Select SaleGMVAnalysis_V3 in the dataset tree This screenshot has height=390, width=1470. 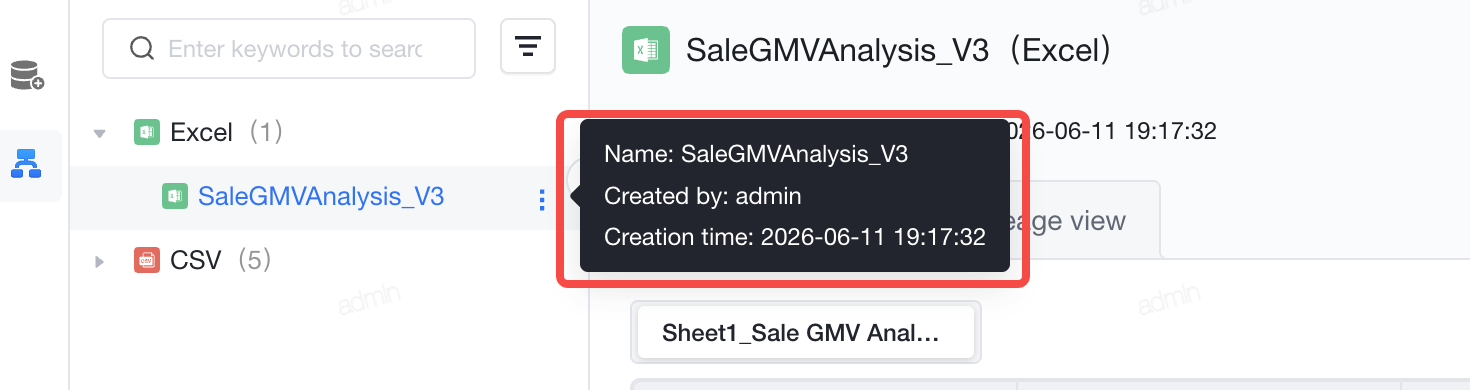(x=321, y=197)
